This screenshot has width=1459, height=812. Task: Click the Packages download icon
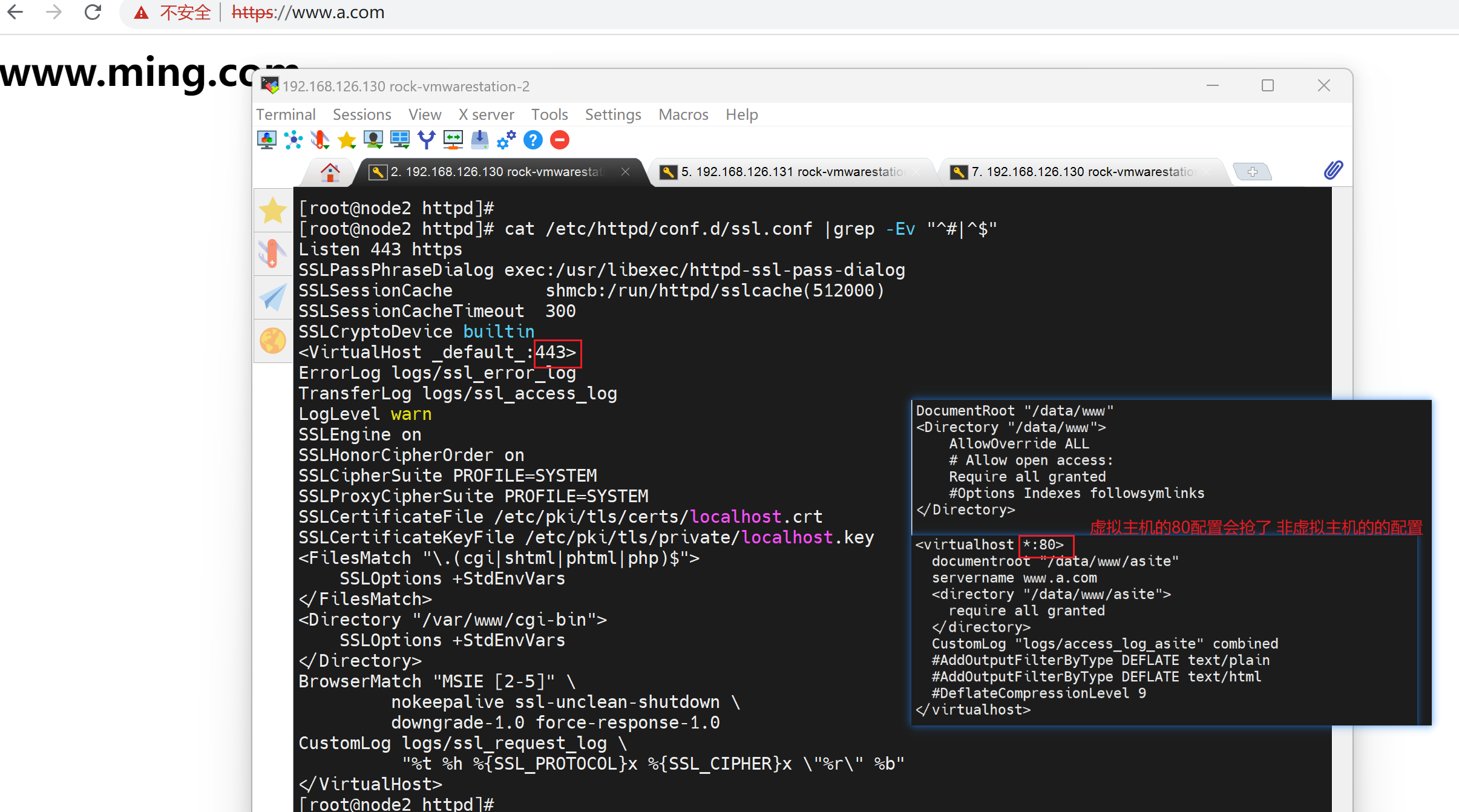[x=480, y=140]
